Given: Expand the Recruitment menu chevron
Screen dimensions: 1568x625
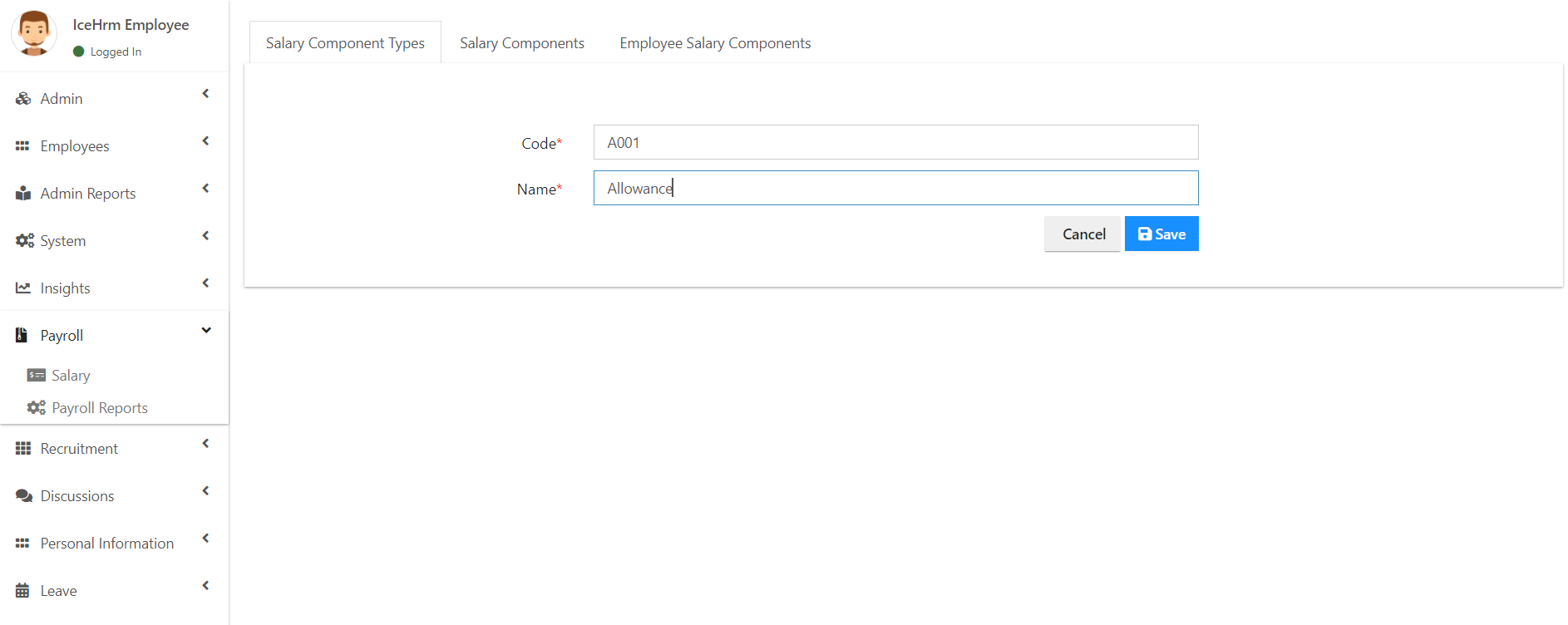Looking at the screenshot, I should click(205, 444).
